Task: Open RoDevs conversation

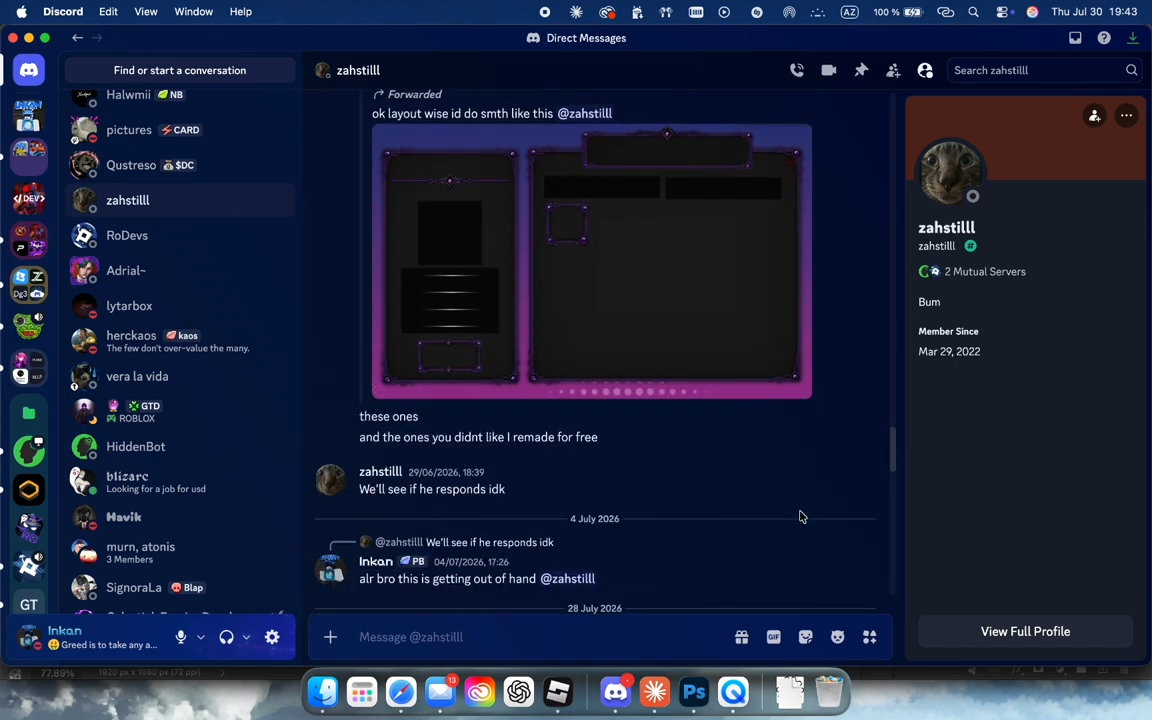Action: 180,235
